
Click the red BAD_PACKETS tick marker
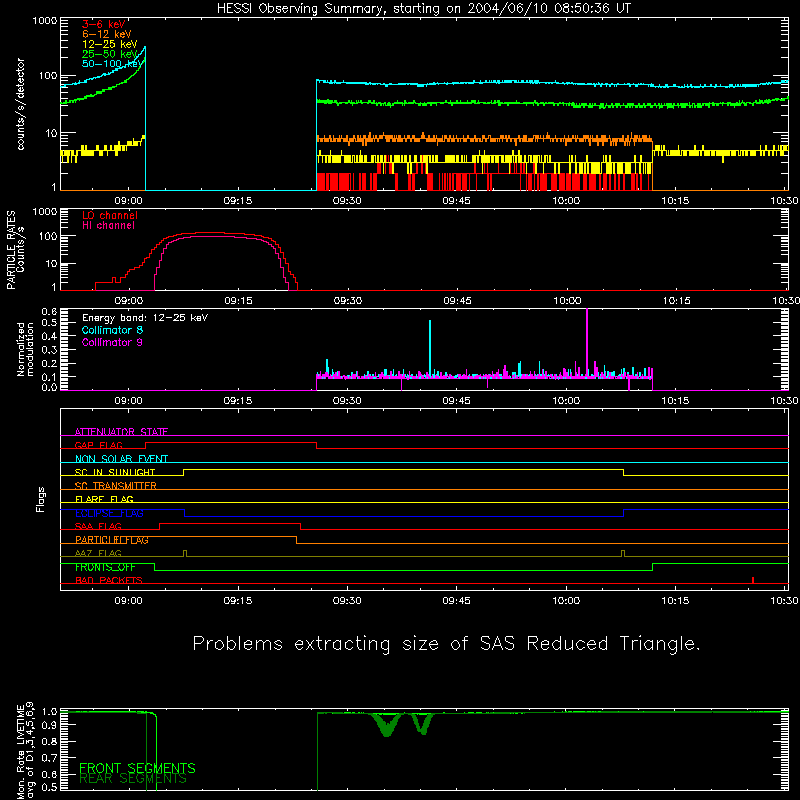[x=753, y=580]
